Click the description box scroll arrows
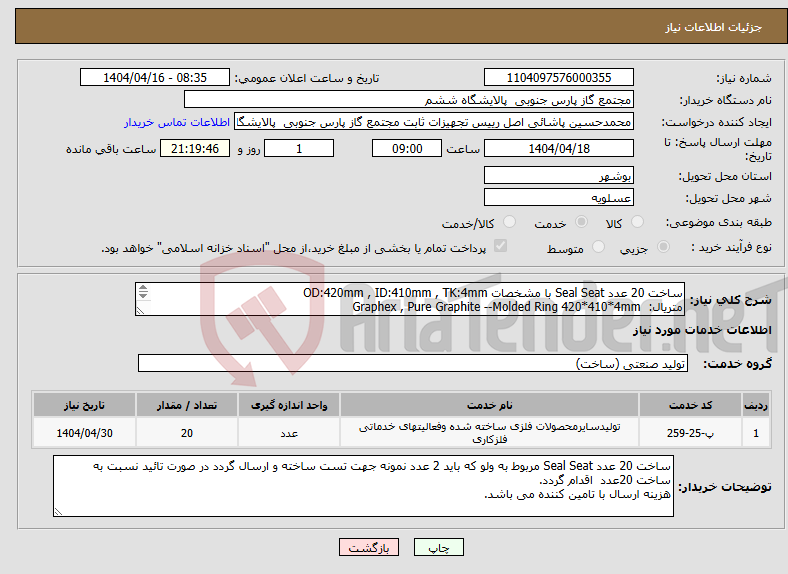Image resolution: width=788 pixels, height=574 pixels. (x=143, y=292)
